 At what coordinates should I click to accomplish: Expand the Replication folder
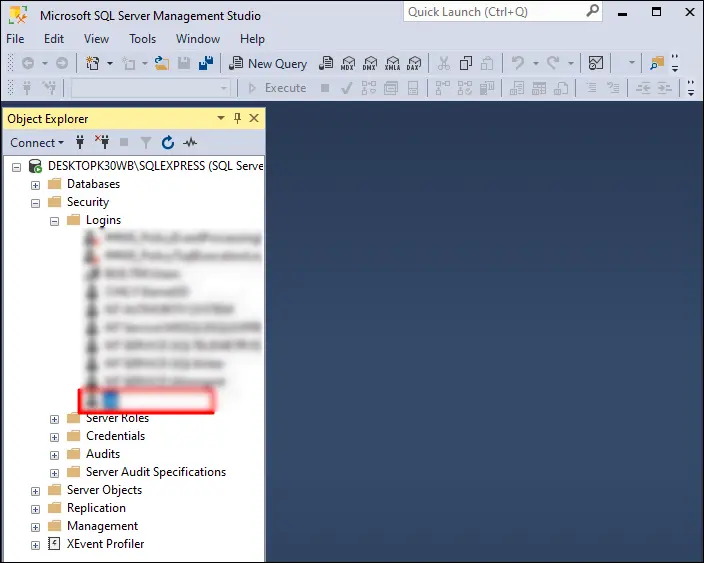[35, 509]
